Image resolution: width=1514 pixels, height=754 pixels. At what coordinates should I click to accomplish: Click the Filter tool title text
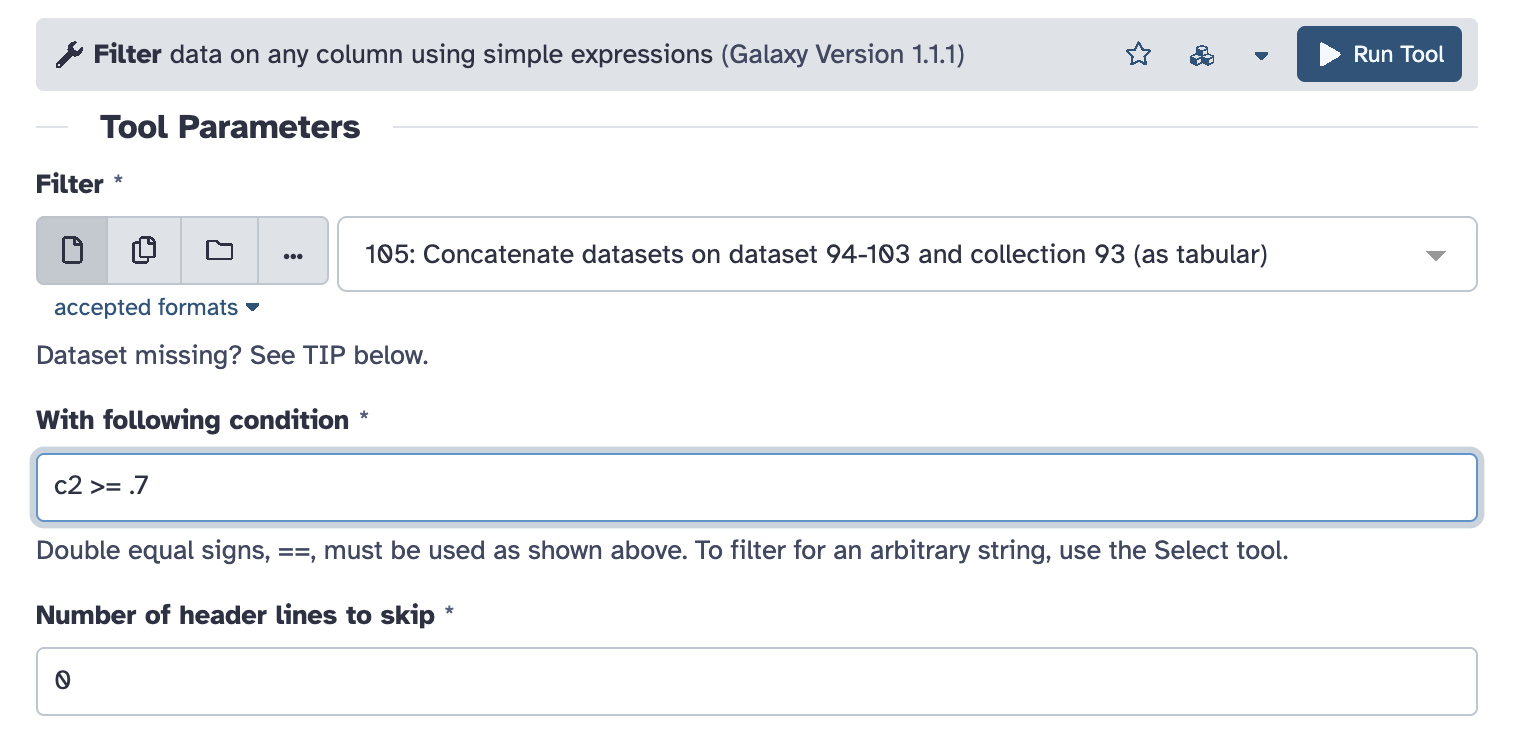point(127,54)
